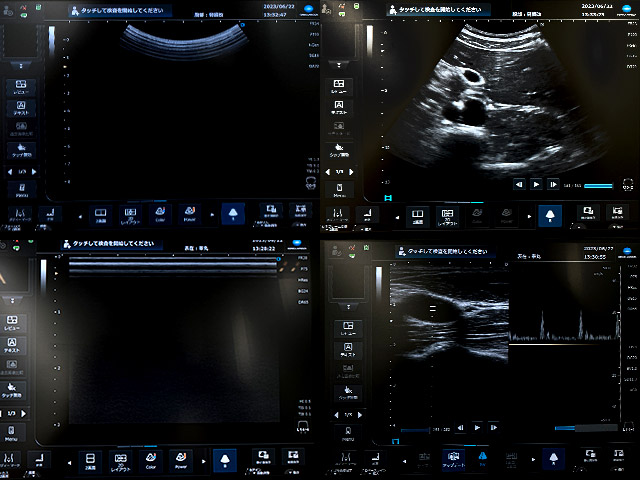
Task: Step forward one frame in Doppler waveform screen
Action: click(x=494, y=427)
